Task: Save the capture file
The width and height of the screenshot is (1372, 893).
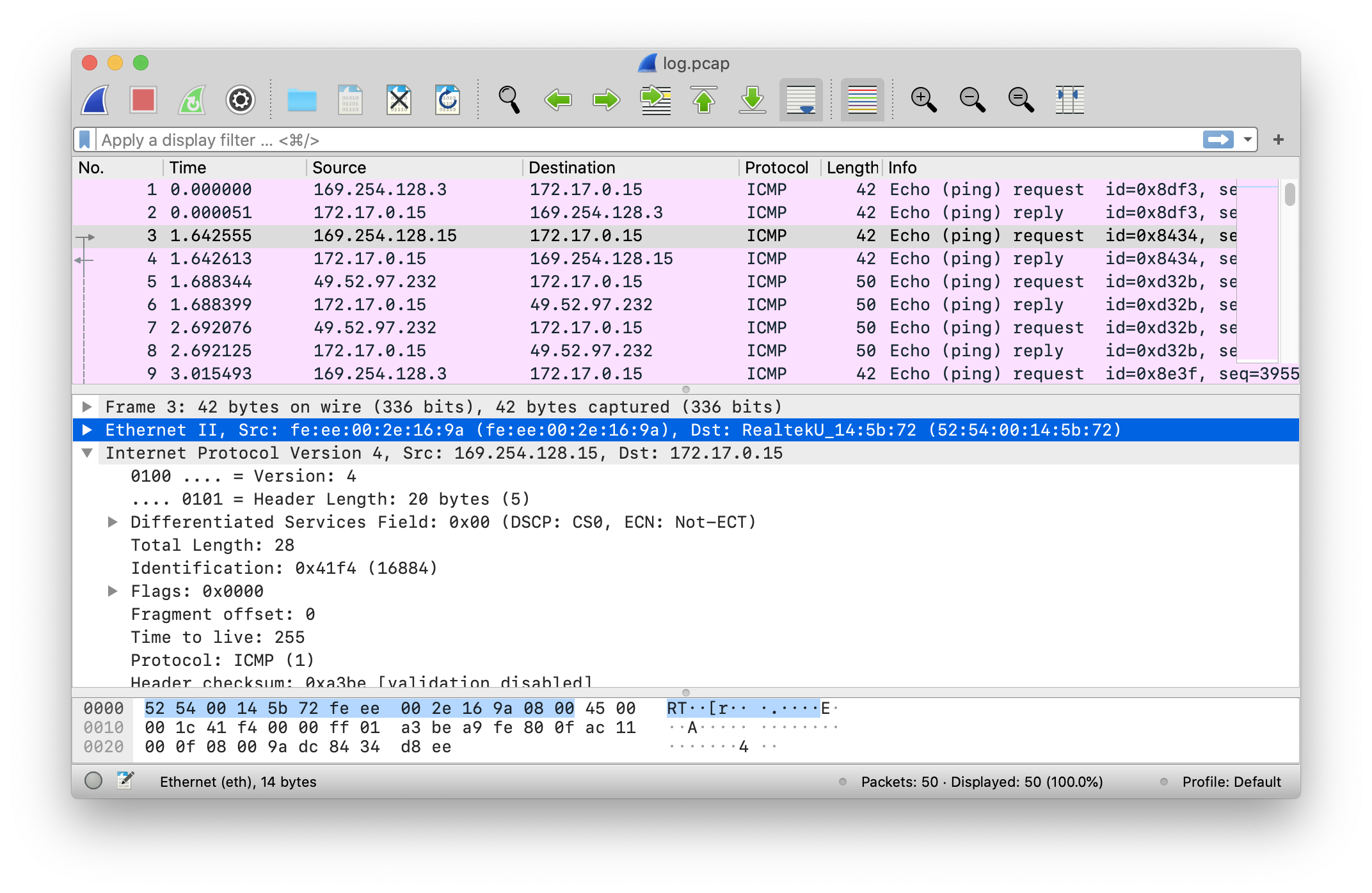Action: pyautogui.click(x=351, y=100)
